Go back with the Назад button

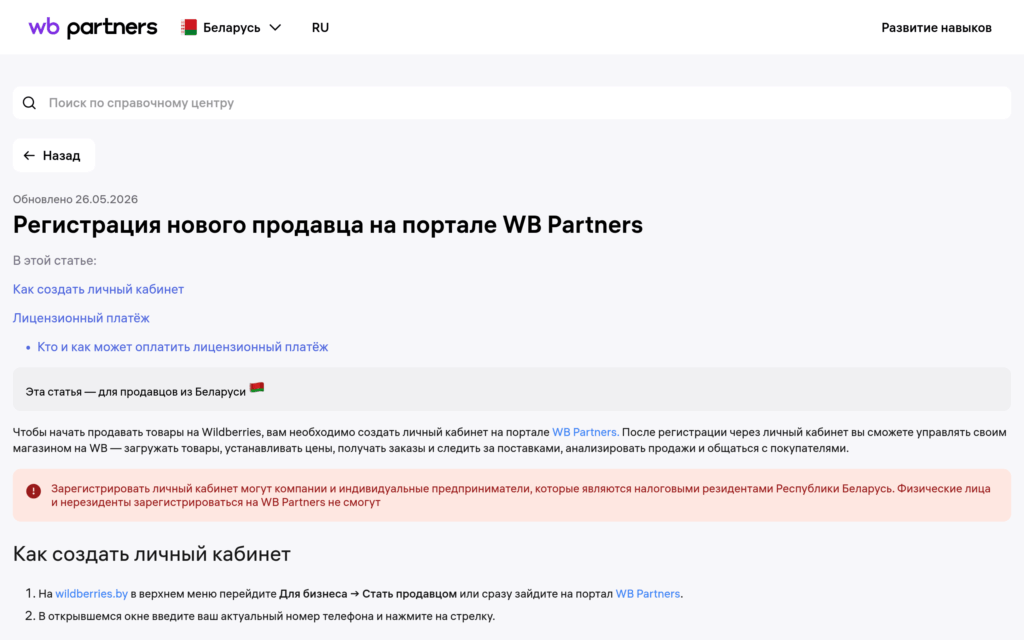54,155
